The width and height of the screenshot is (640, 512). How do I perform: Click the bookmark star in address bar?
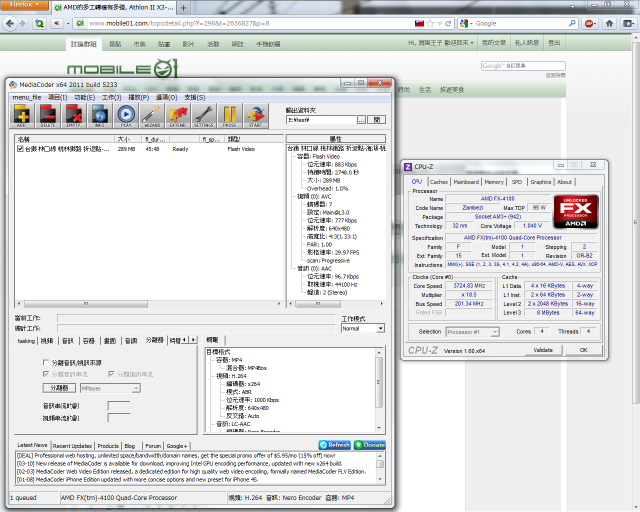[430, 24]
